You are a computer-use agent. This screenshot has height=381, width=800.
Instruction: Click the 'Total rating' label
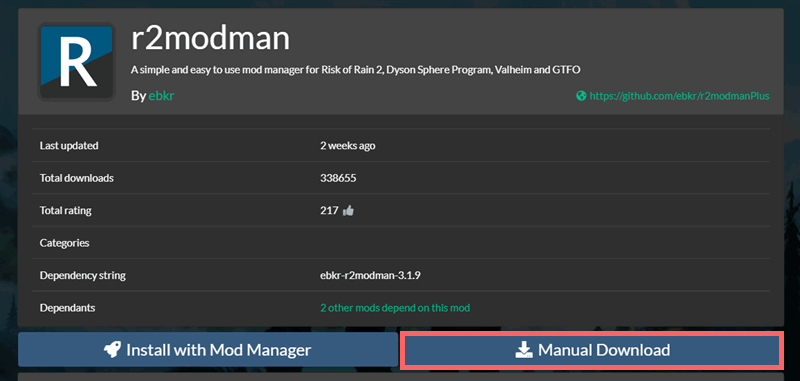tap(66, 210)
